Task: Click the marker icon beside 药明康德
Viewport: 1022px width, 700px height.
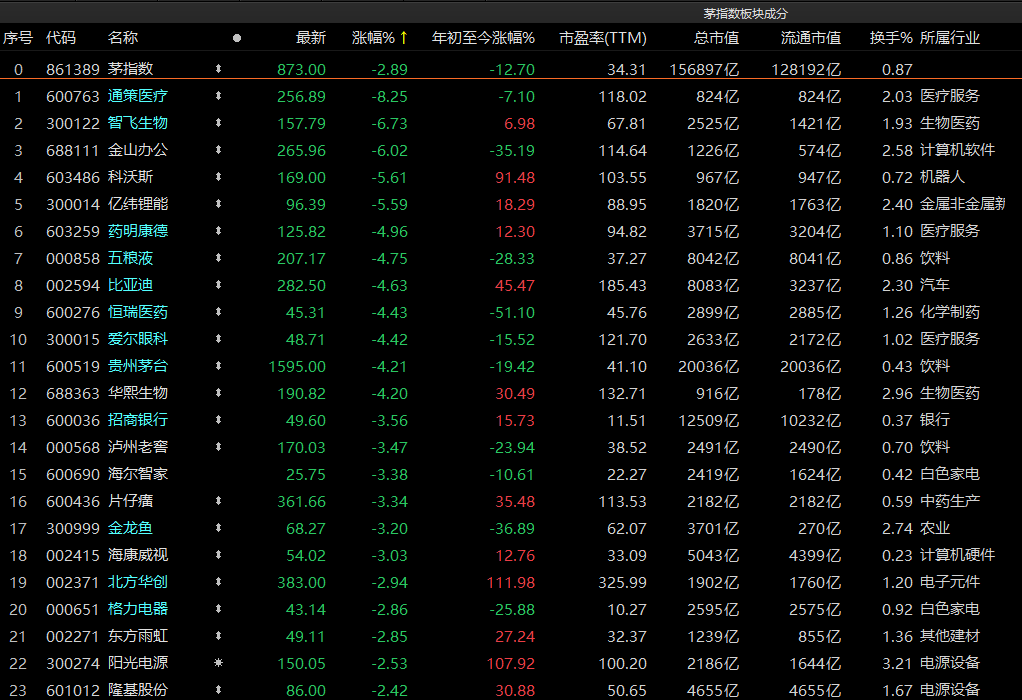Action: pos(218,231)
